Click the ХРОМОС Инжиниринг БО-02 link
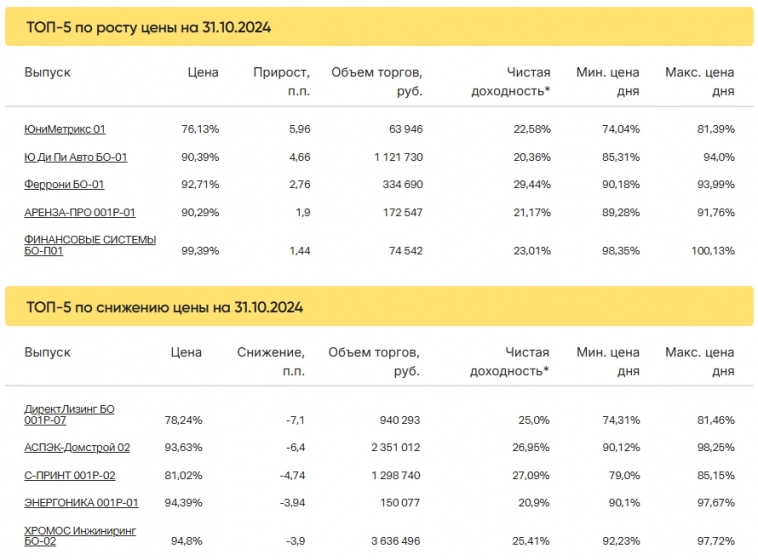 tap(79, 534)
